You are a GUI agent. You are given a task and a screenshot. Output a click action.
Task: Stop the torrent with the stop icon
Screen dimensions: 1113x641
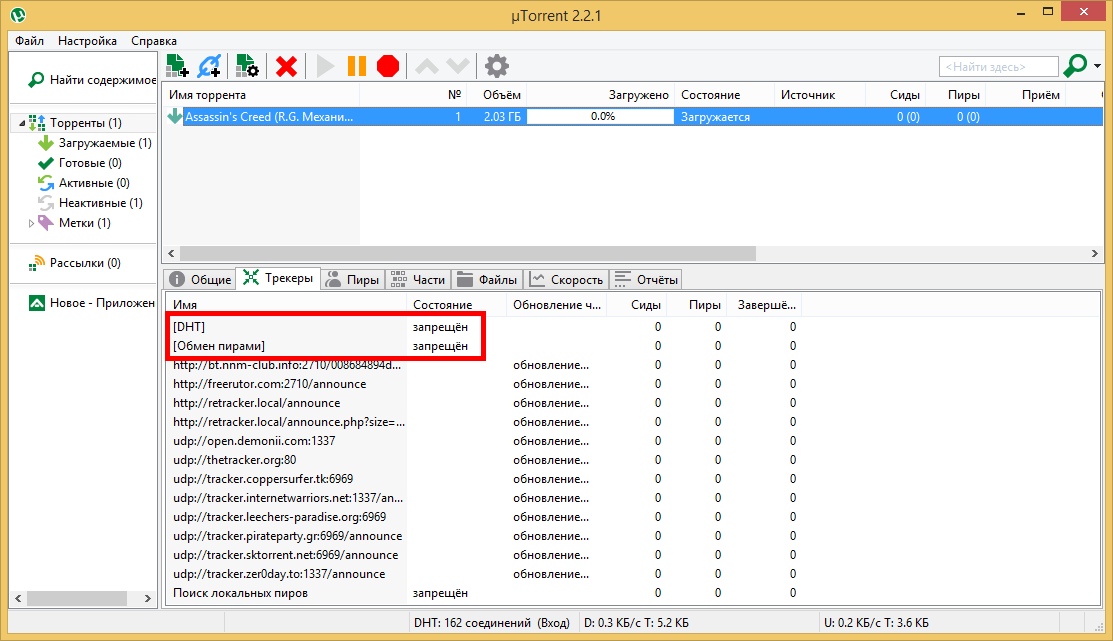pos(388,65)
